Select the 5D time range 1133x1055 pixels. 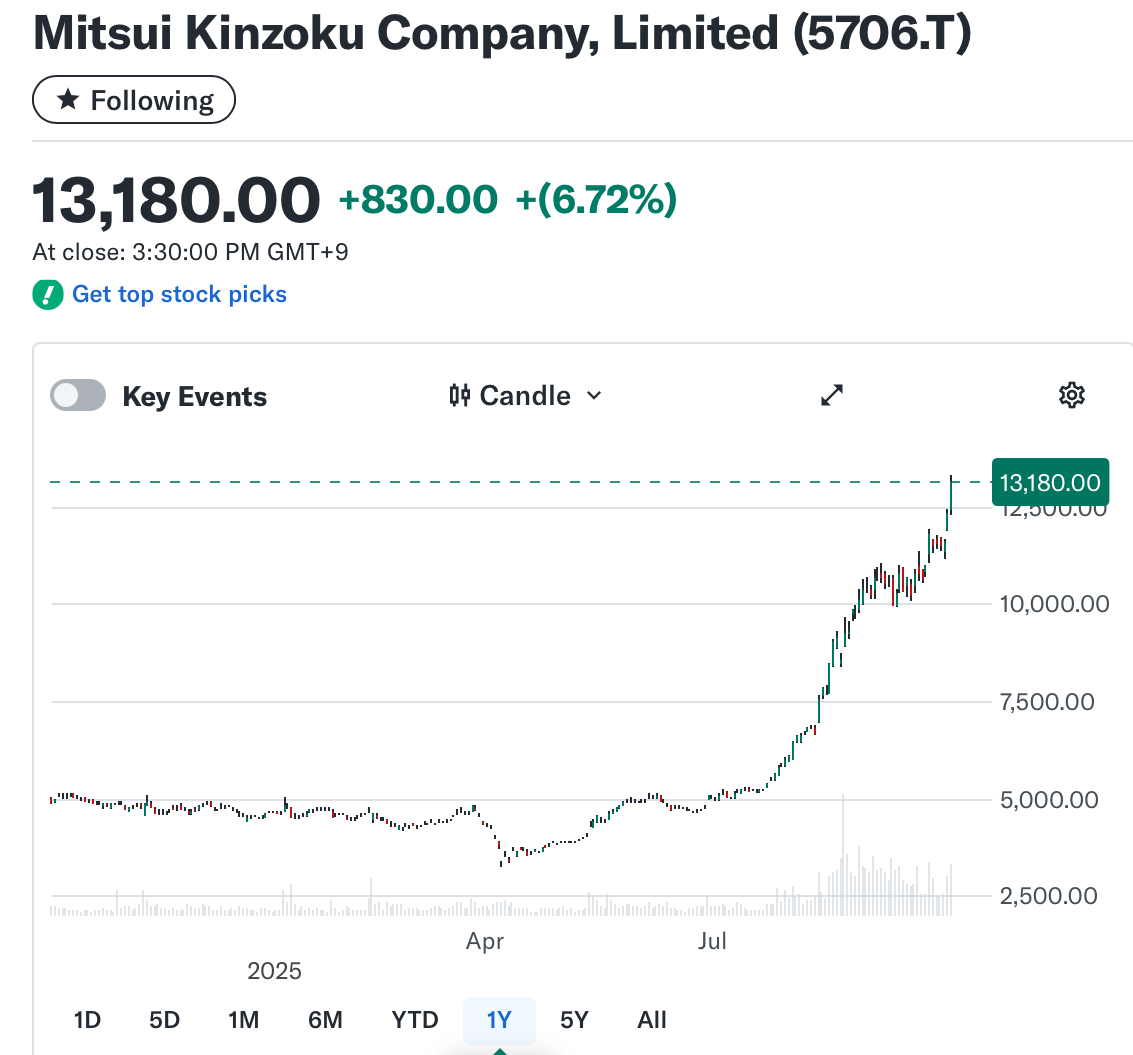(164, 1020)
